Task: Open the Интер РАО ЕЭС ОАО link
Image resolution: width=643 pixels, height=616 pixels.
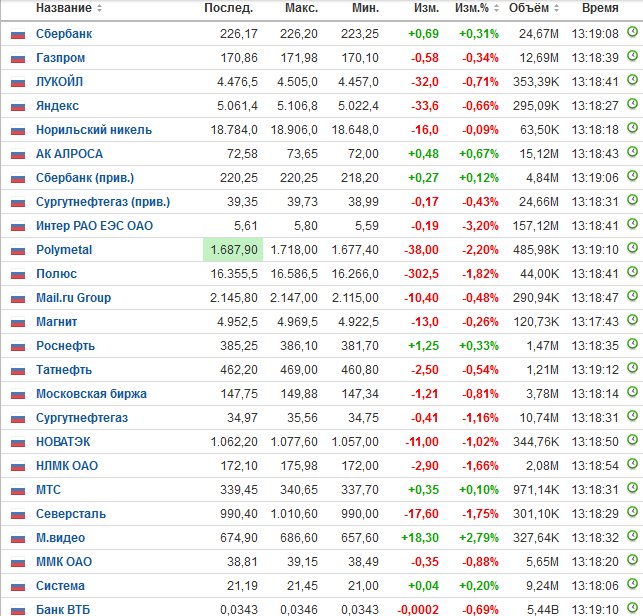Action: [94, 226]
